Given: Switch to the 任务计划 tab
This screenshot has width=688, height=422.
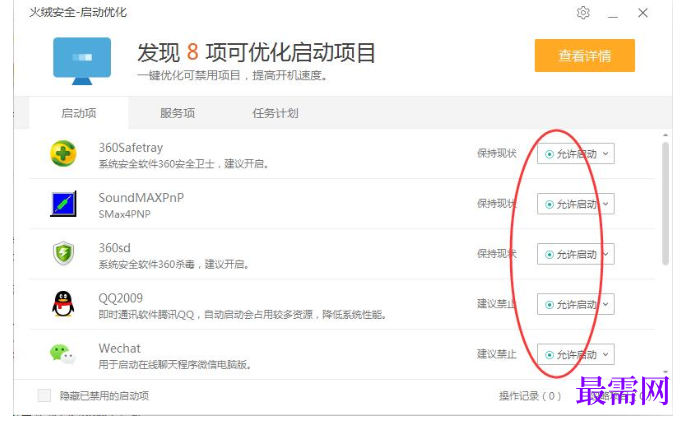Looking at the screenshot, I should coord(275,113).
